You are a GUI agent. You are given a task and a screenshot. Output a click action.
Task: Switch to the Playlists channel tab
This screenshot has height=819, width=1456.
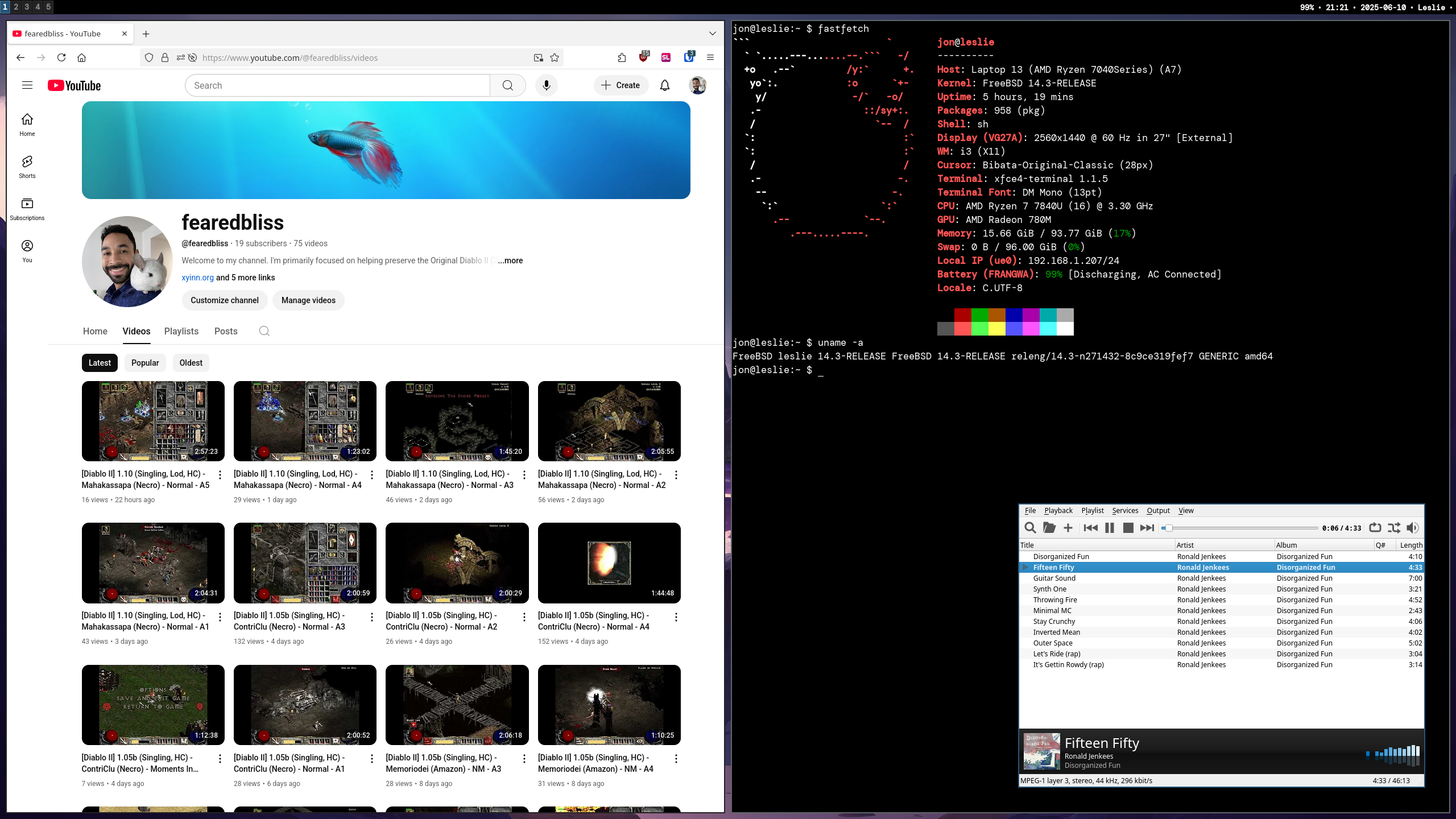point(181,331)
